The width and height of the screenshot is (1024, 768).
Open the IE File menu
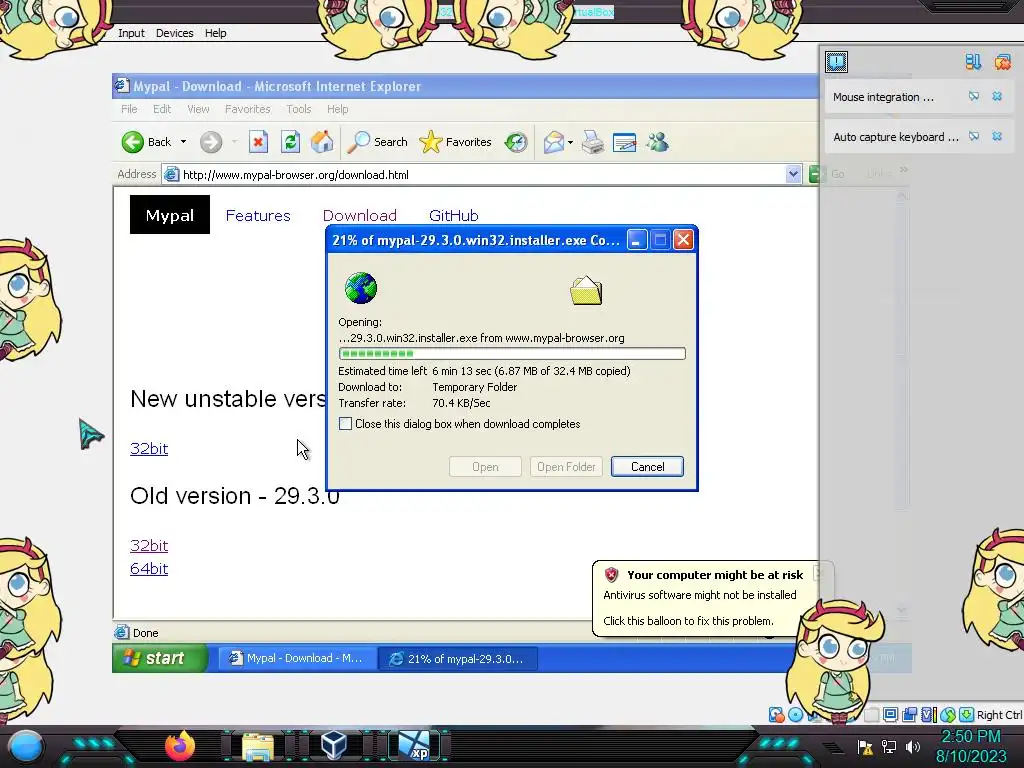129,109
